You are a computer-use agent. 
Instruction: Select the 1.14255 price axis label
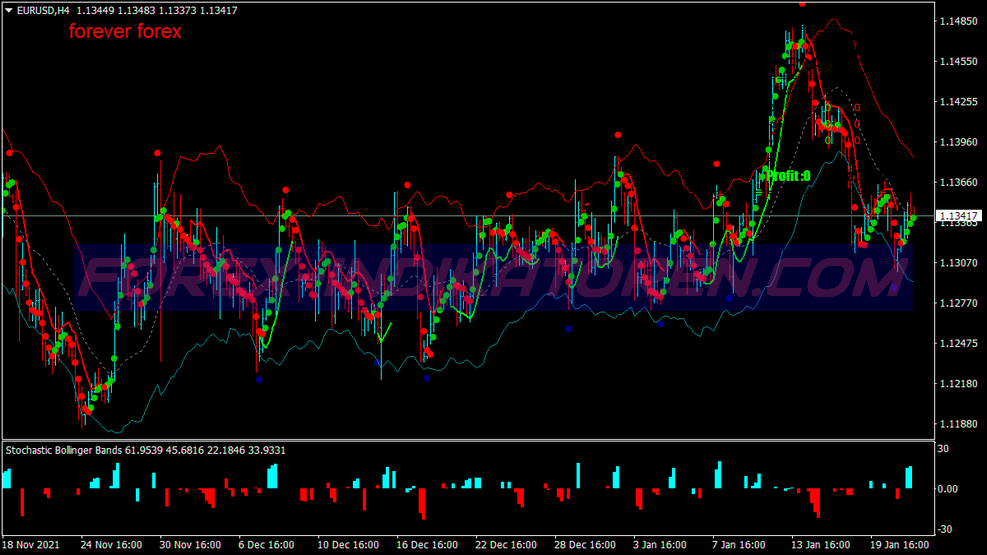point(958,102)
